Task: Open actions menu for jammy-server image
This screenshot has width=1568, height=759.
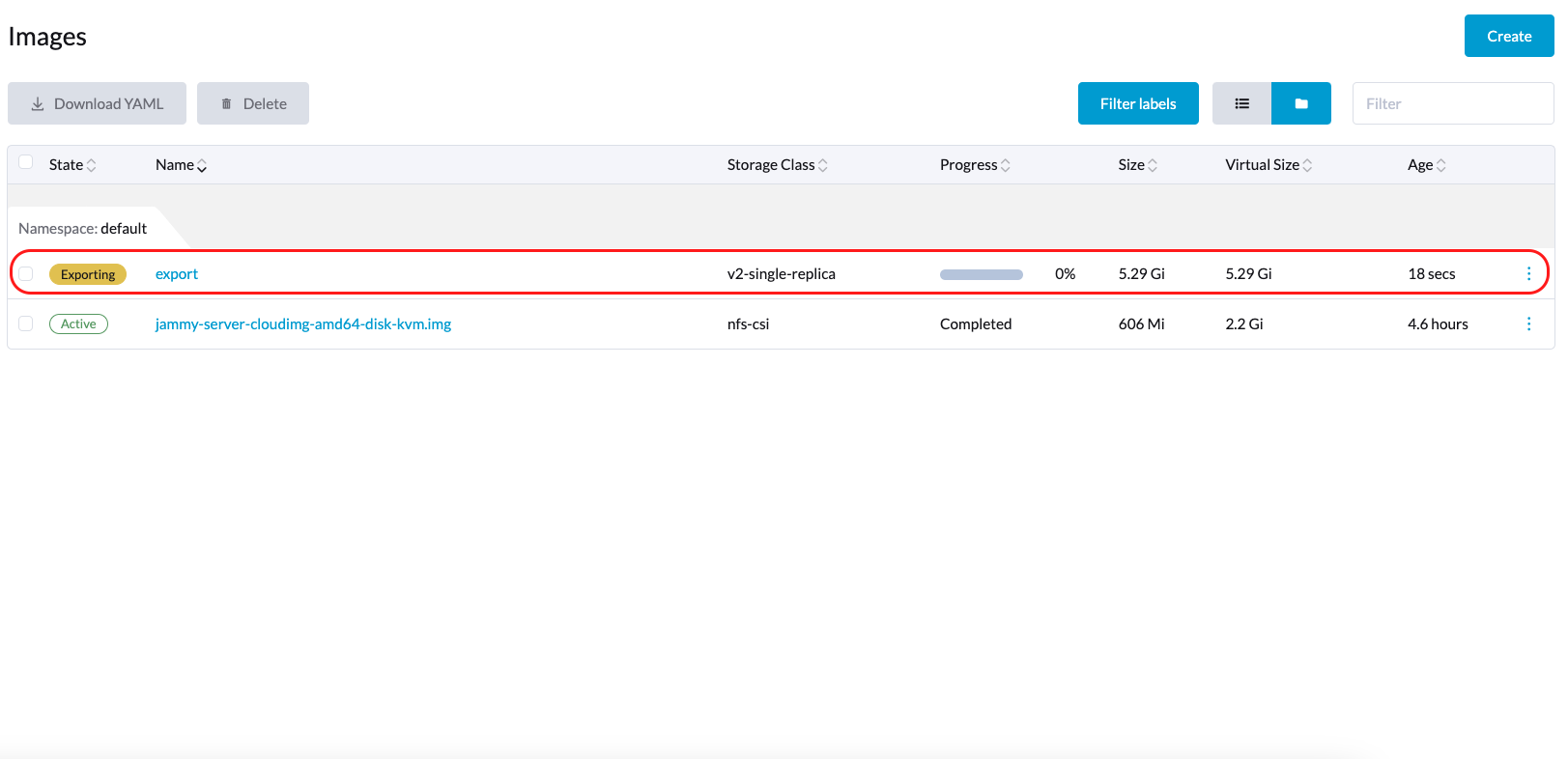Action: tap(1527, 324)
